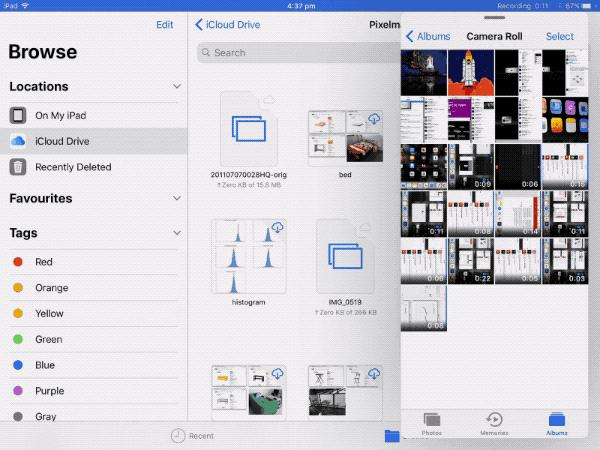Screen dimensions: 600x450
Task: Tap the Edit button in Browse sidebar
Action: 165,25
